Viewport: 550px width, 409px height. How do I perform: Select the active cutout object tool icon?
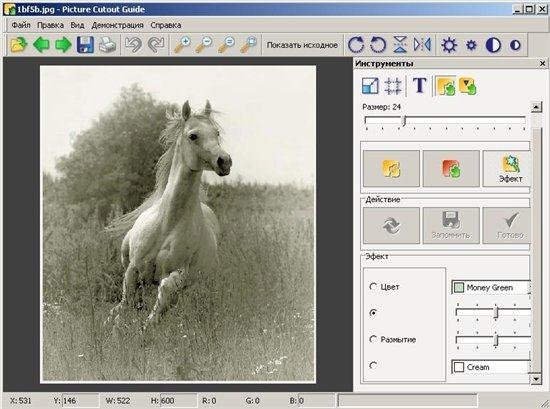[x=446, y=86]
